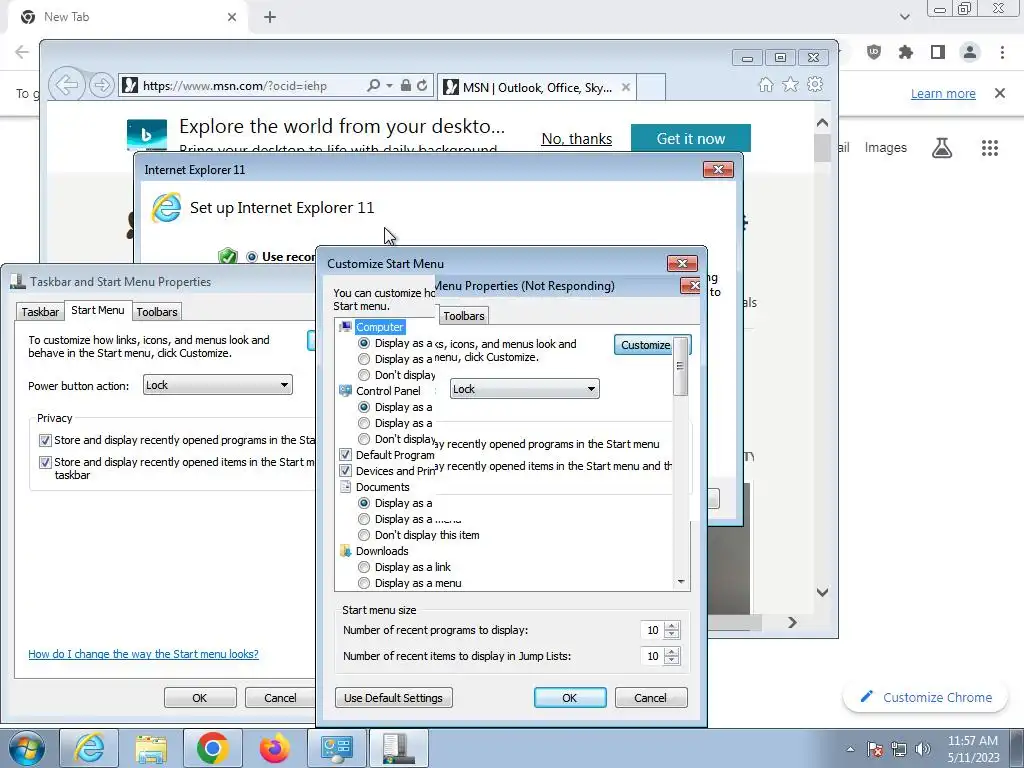1024x768 pixels.
Task: Select Computer 'Don't display' radio option
Action: 364,375
